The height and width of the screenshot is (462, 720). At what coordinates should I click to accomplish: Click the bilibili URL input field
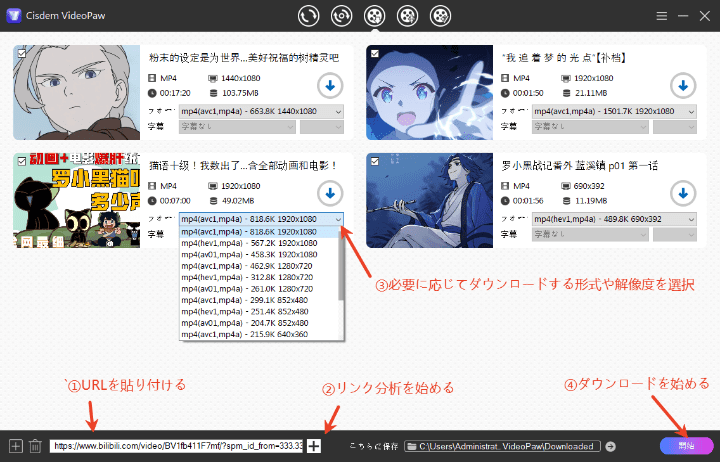point(176,446)
